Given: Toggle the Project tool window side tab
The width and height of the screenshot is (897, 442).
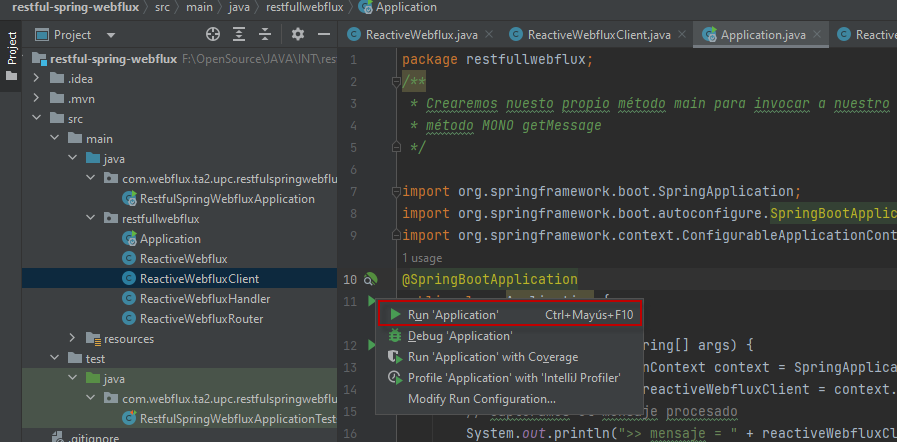Looking at the screenshot, I should 11,55.
